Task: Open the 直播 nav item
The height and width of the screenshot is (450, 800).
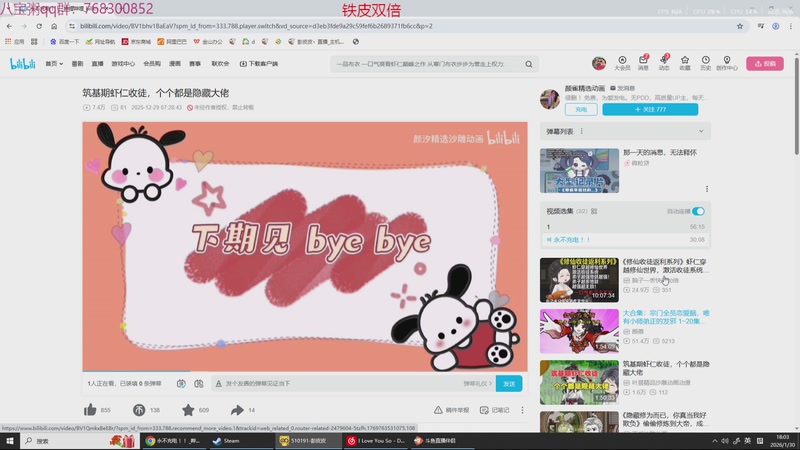Action: click(97, 64)
